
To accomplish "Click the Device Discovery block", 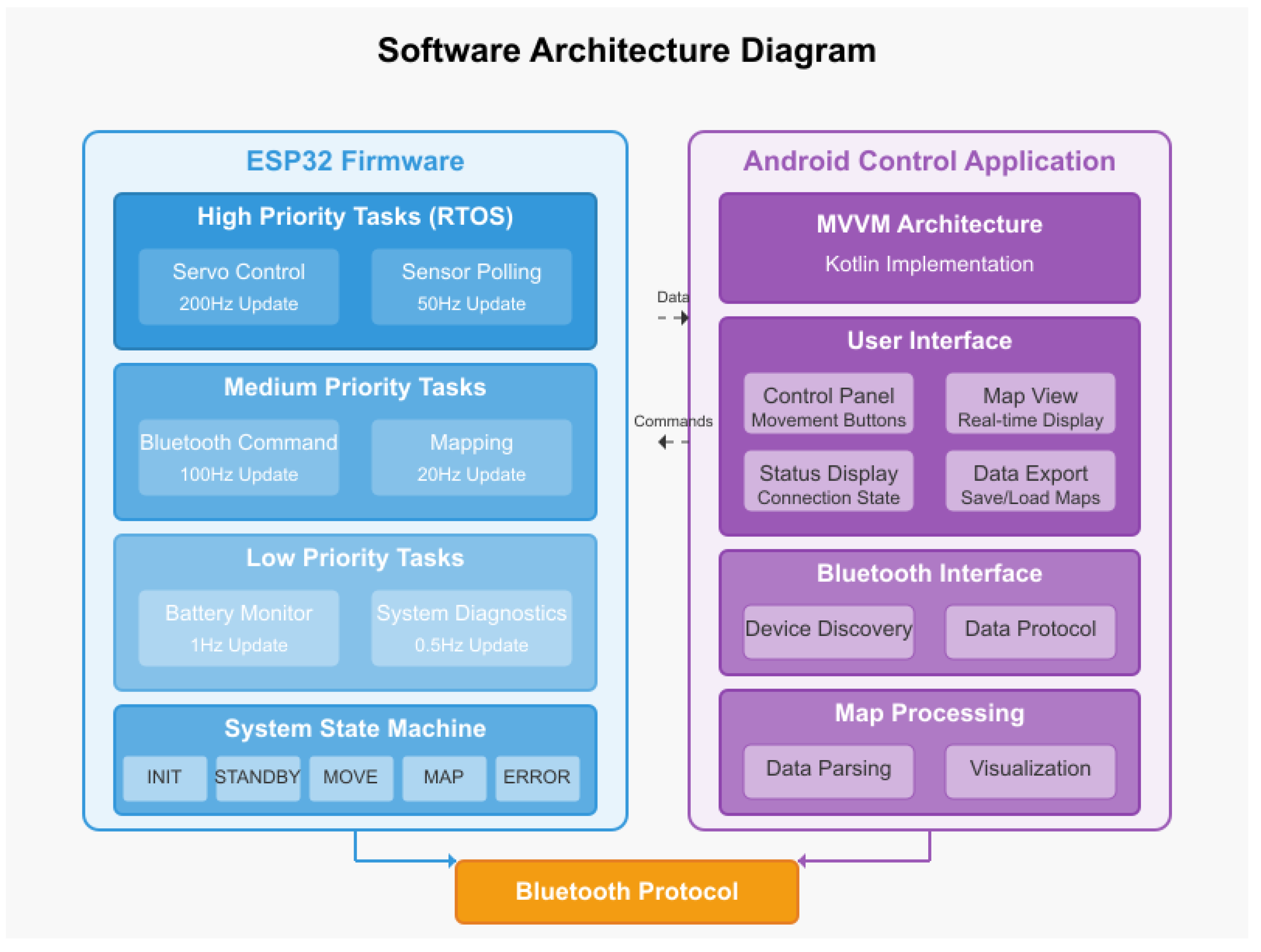I will click(x=828, y=632).
